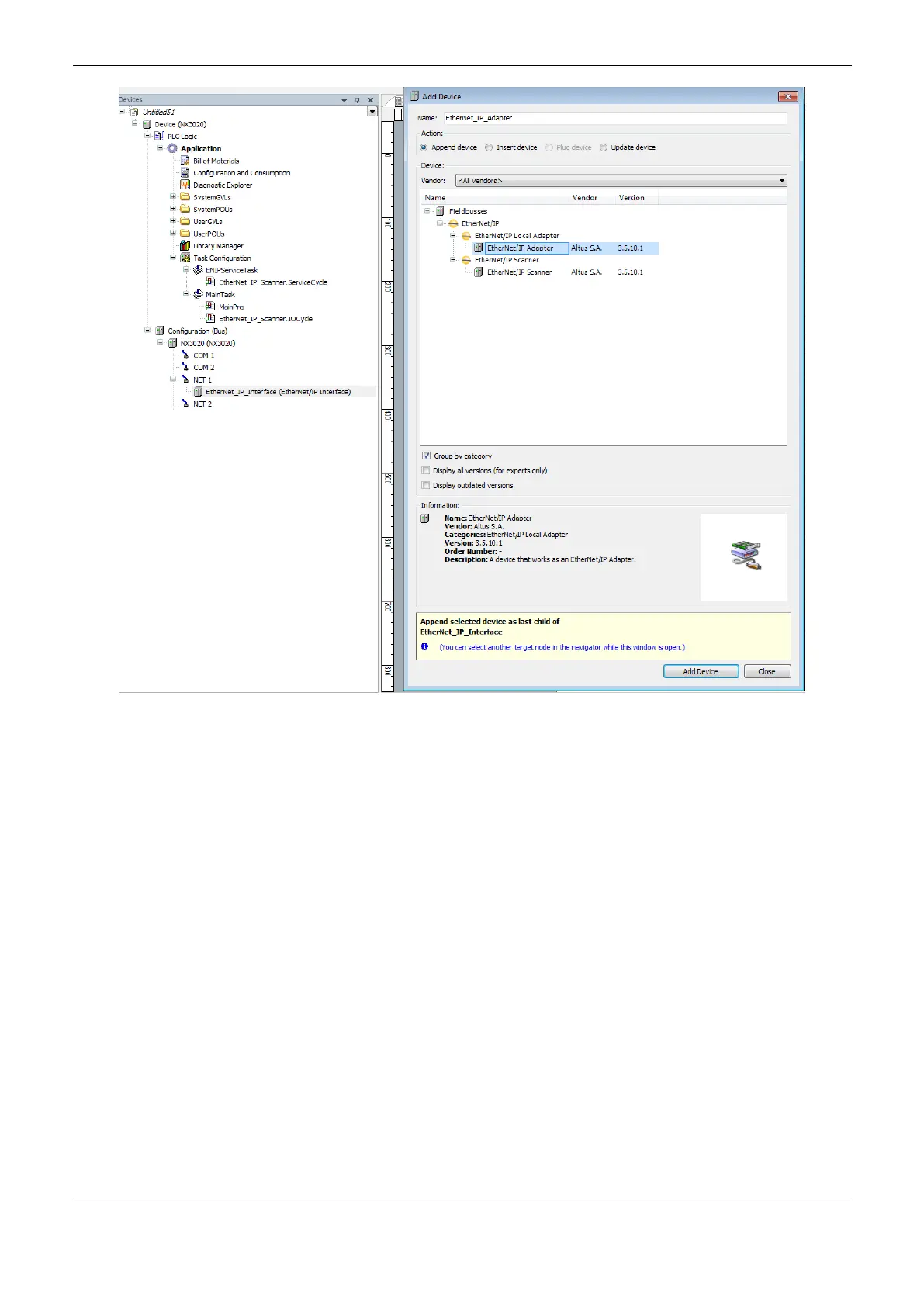Viewport: 924px width, 1306px height.
Task: Expand the SystemGVLs folder
Action: click(173, 197)
